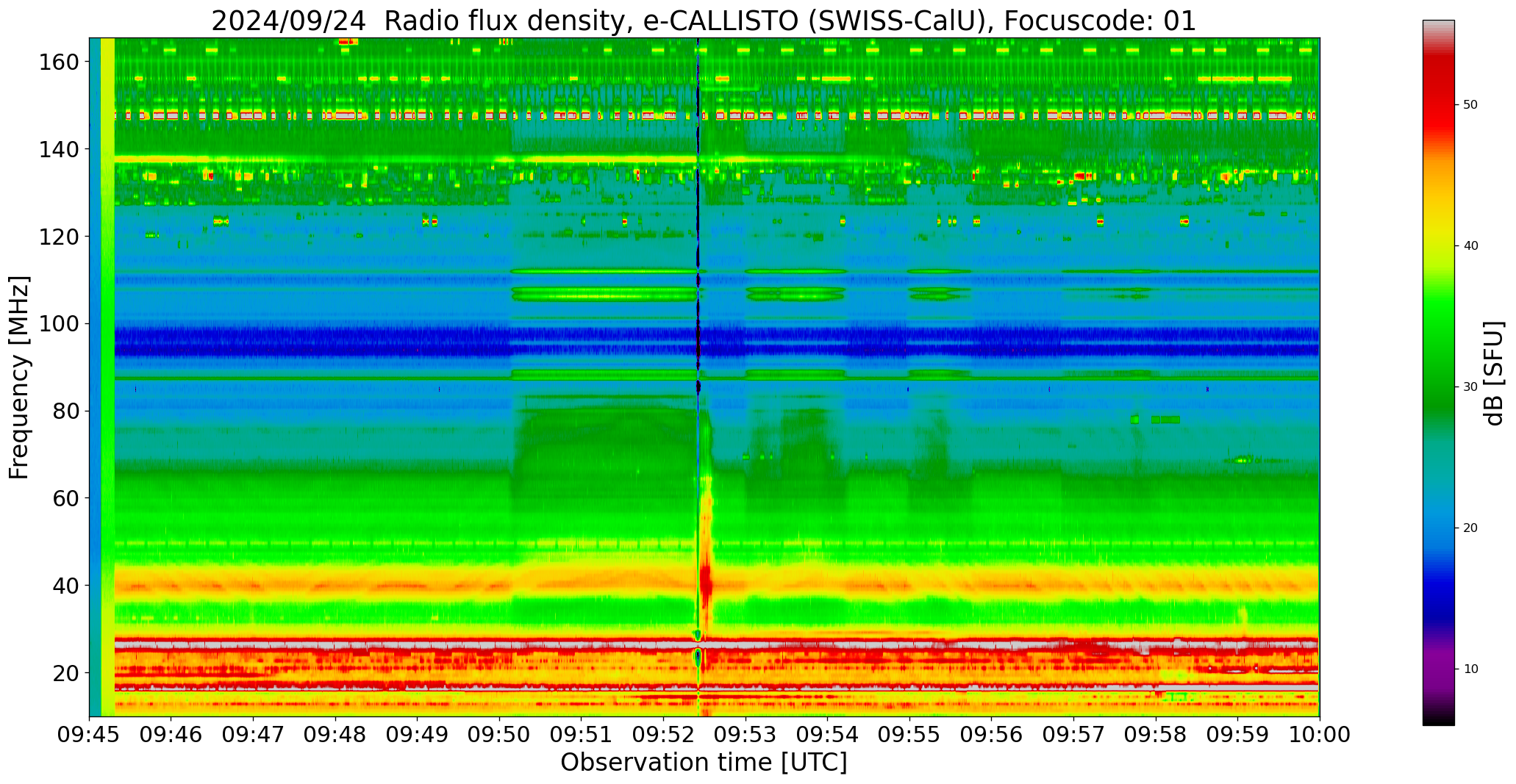1516x784 pixels.
Task: Click the 140 MHz frequency tick label
Action: coord(59,149)
